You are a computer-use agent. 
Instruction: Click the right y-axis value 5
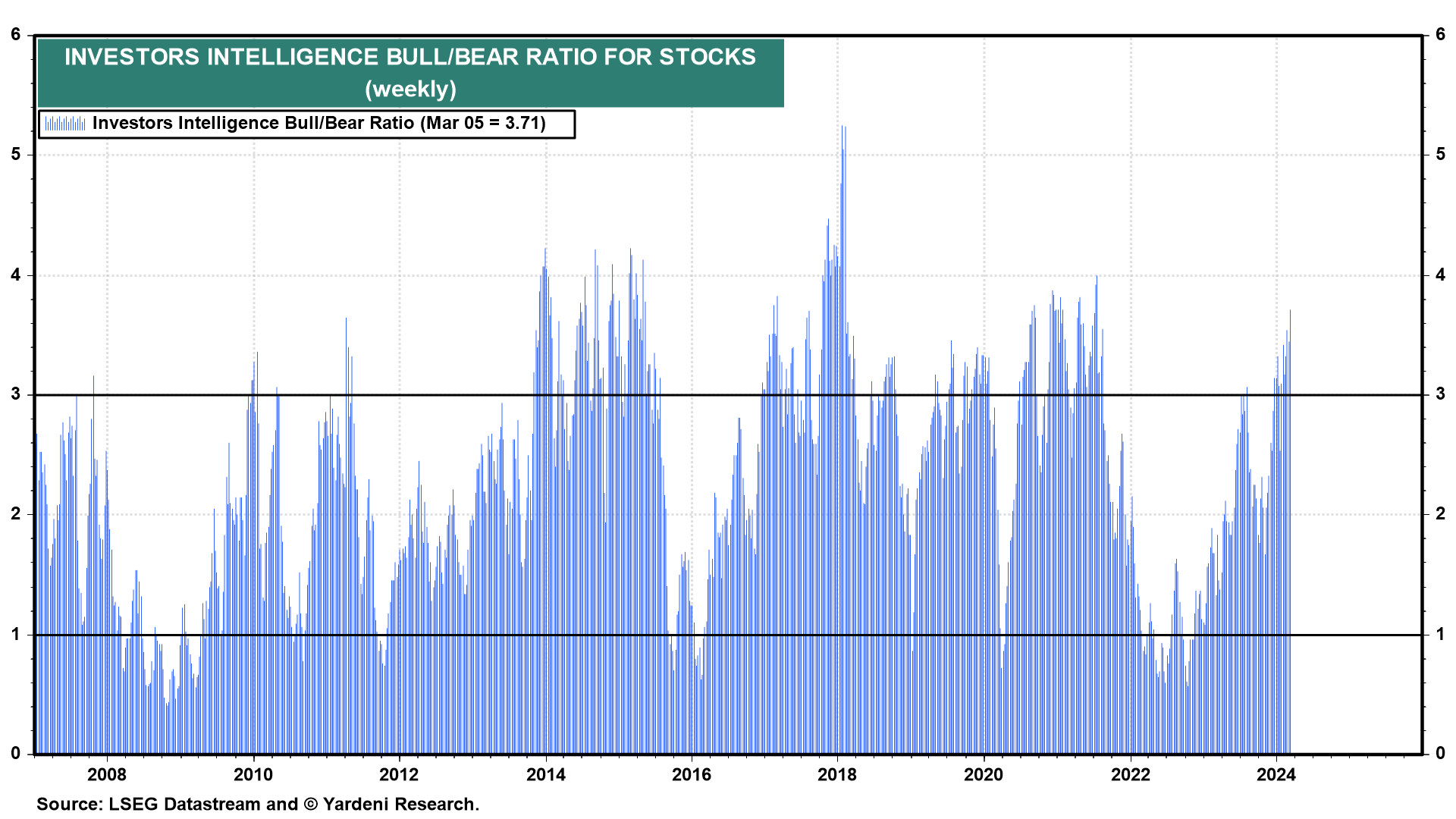point(1440,155)
